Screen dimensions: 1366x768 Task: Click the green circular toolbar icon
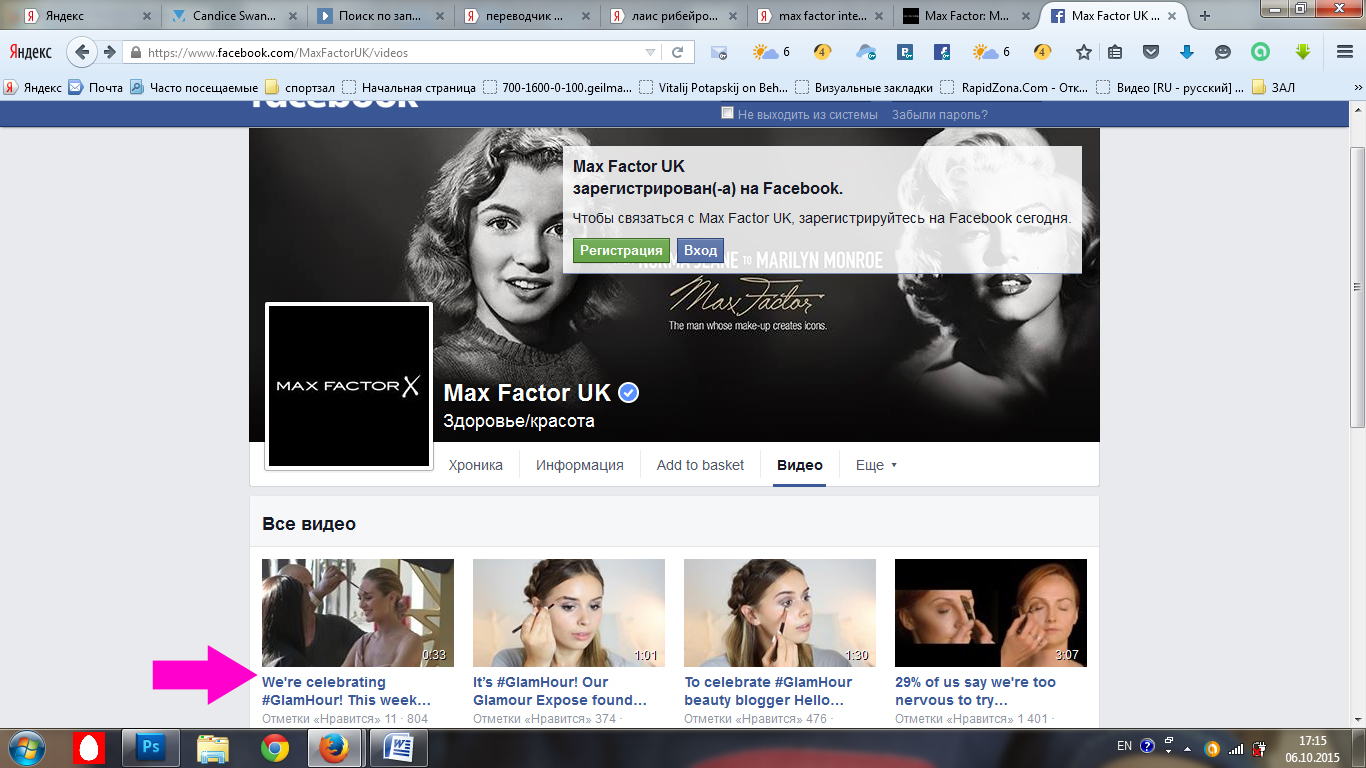point(1261,52)
